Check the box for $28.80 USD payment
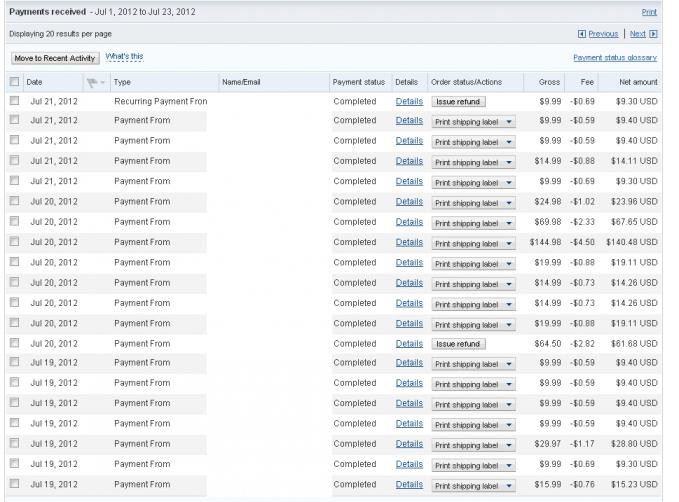Viewport: 679px width, 502px height. 15,443
